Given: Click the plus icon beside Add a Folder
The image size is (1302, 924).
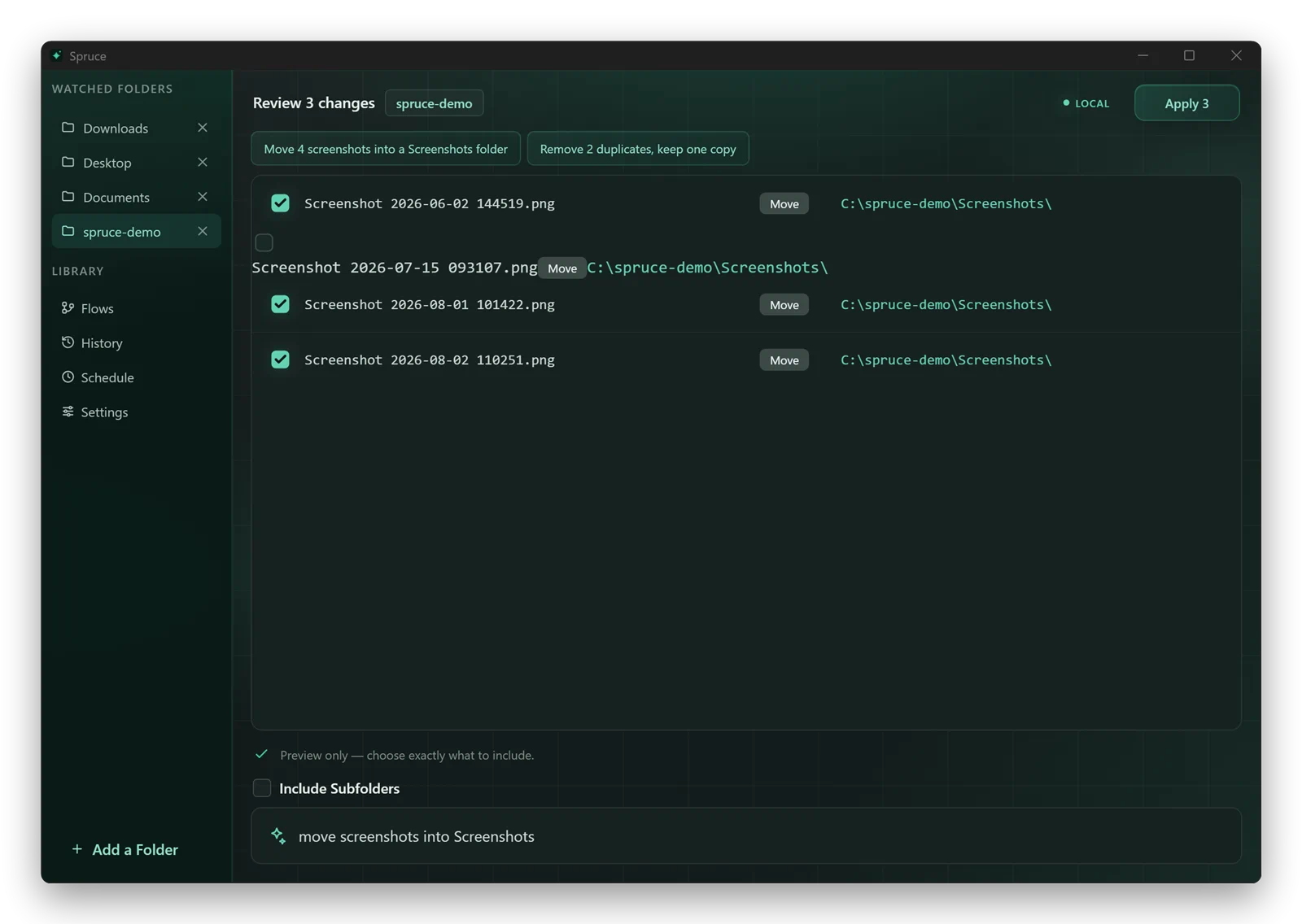Looking at the screenshot, I should [76, 849].
